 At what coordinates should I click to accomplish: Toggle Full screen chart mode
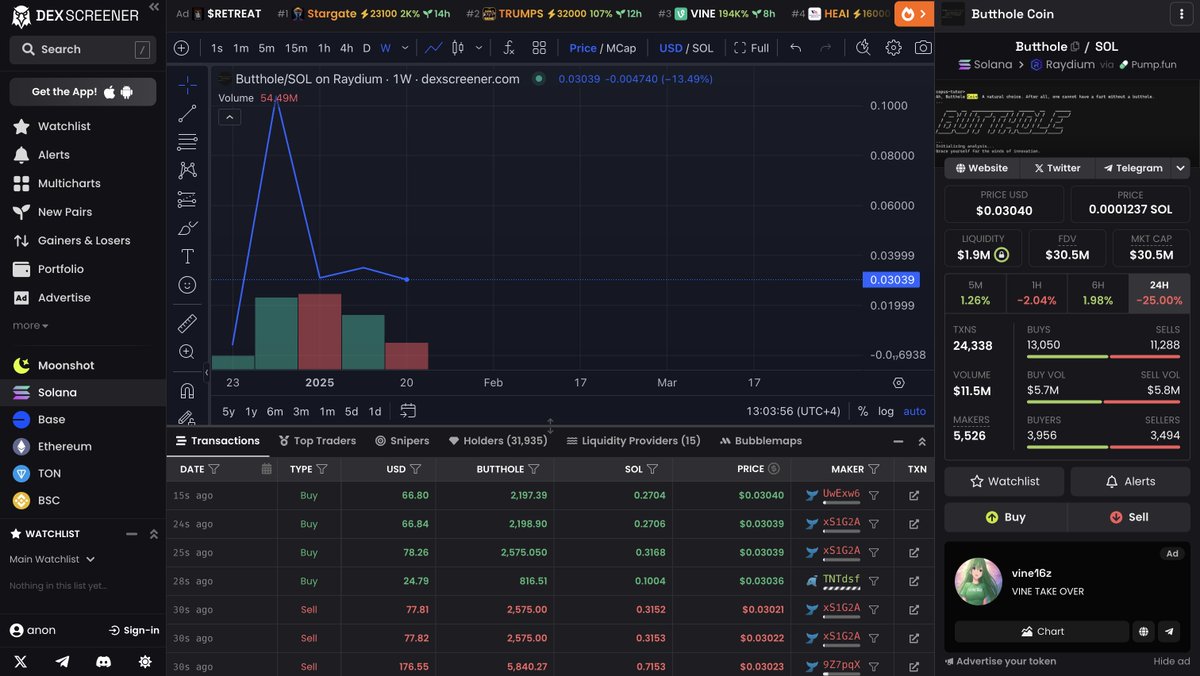[x=752, y=48]
